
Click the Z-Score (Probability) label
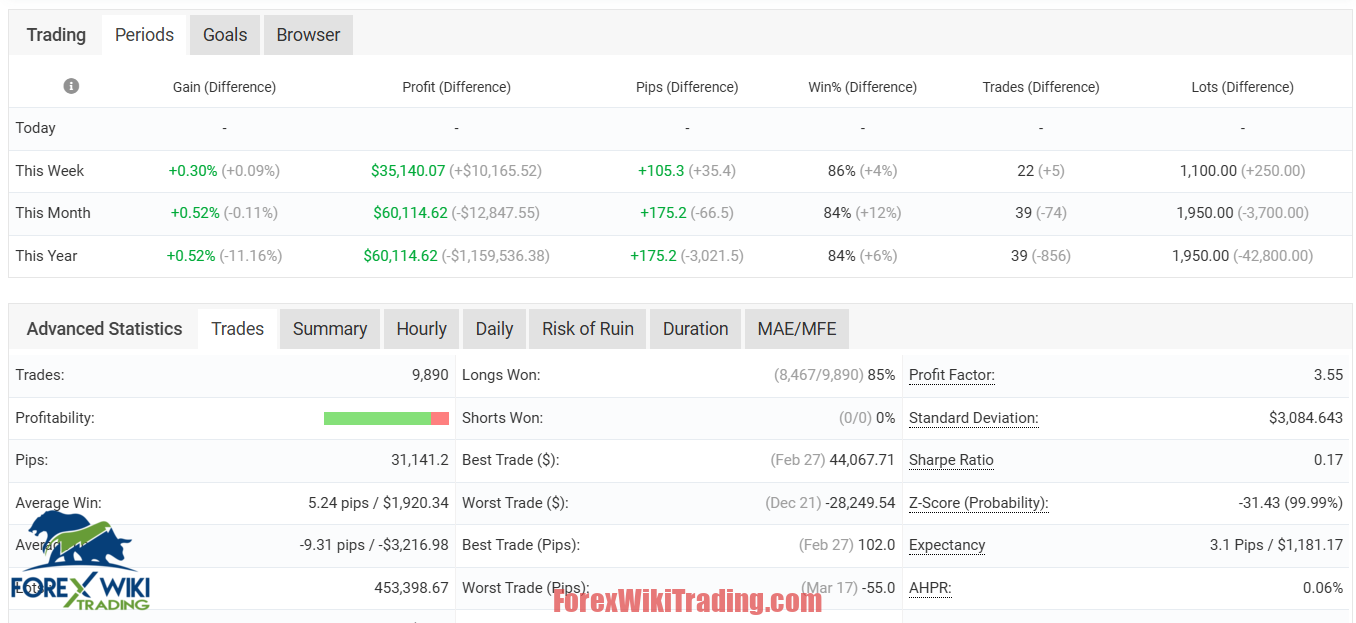coord(979,503)
